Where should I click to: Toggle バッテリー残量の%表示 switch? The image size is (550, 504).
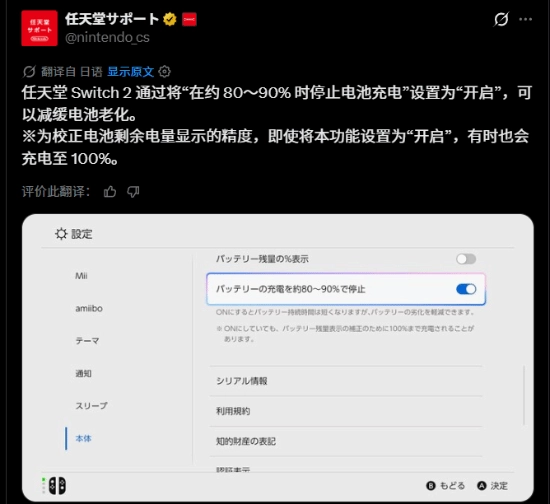(x=466, y=259)
